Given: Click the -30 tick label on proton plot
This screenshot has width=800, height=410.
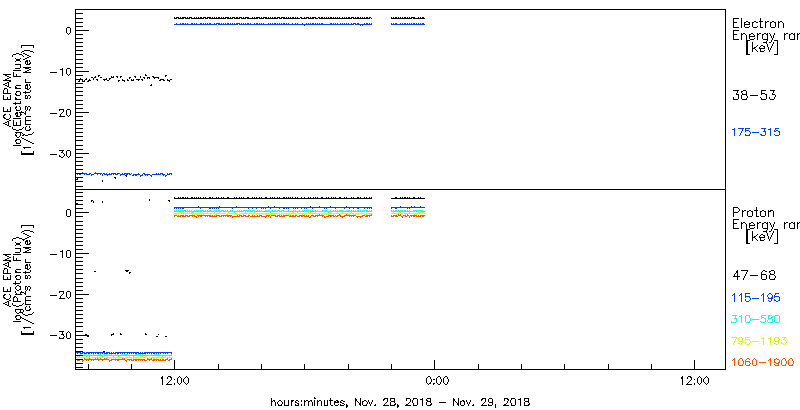Looking at the screenshot, I should pos(63,335).
